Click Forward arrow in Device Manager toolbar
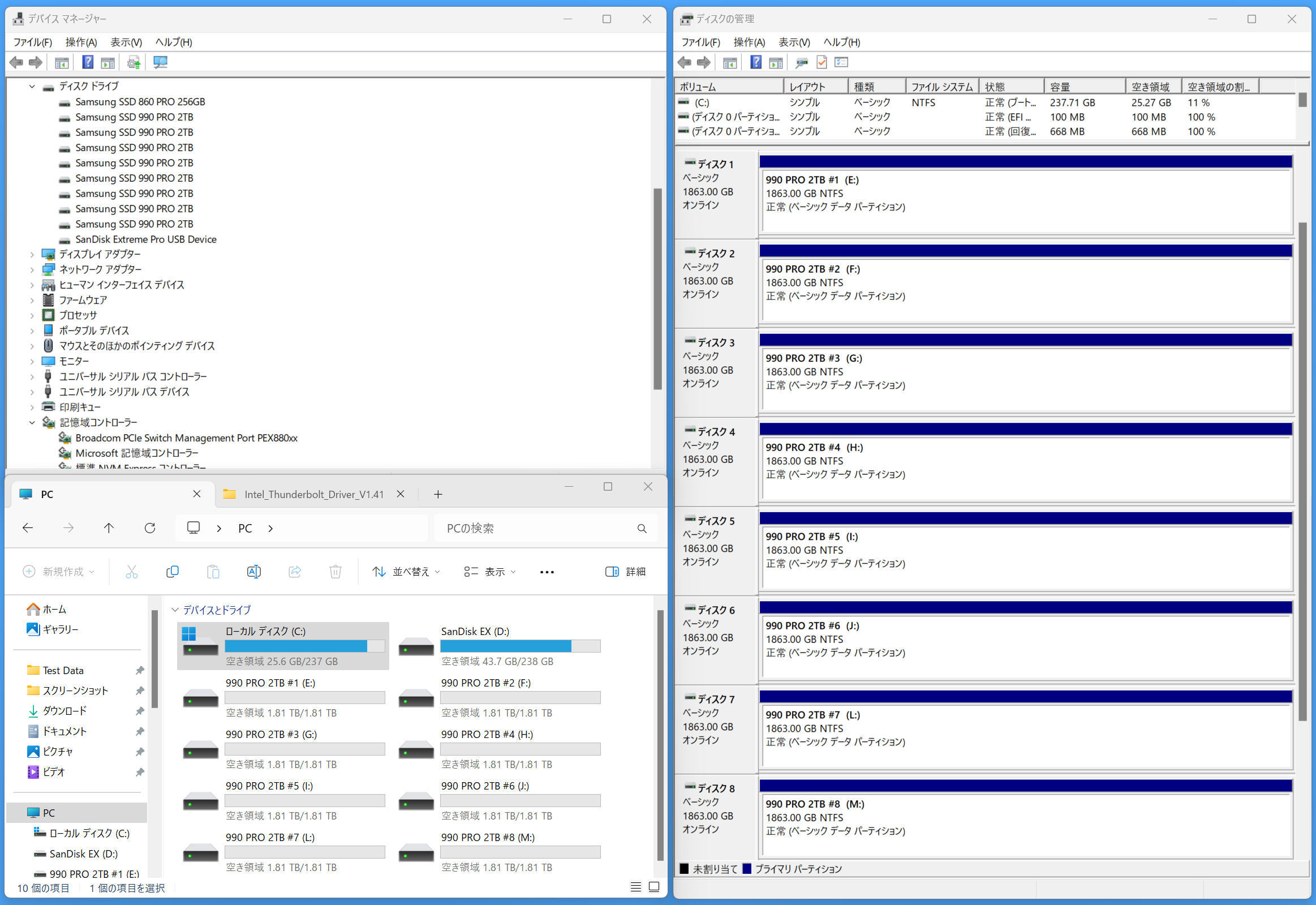 pyautogui.click(x=35, y=62)
